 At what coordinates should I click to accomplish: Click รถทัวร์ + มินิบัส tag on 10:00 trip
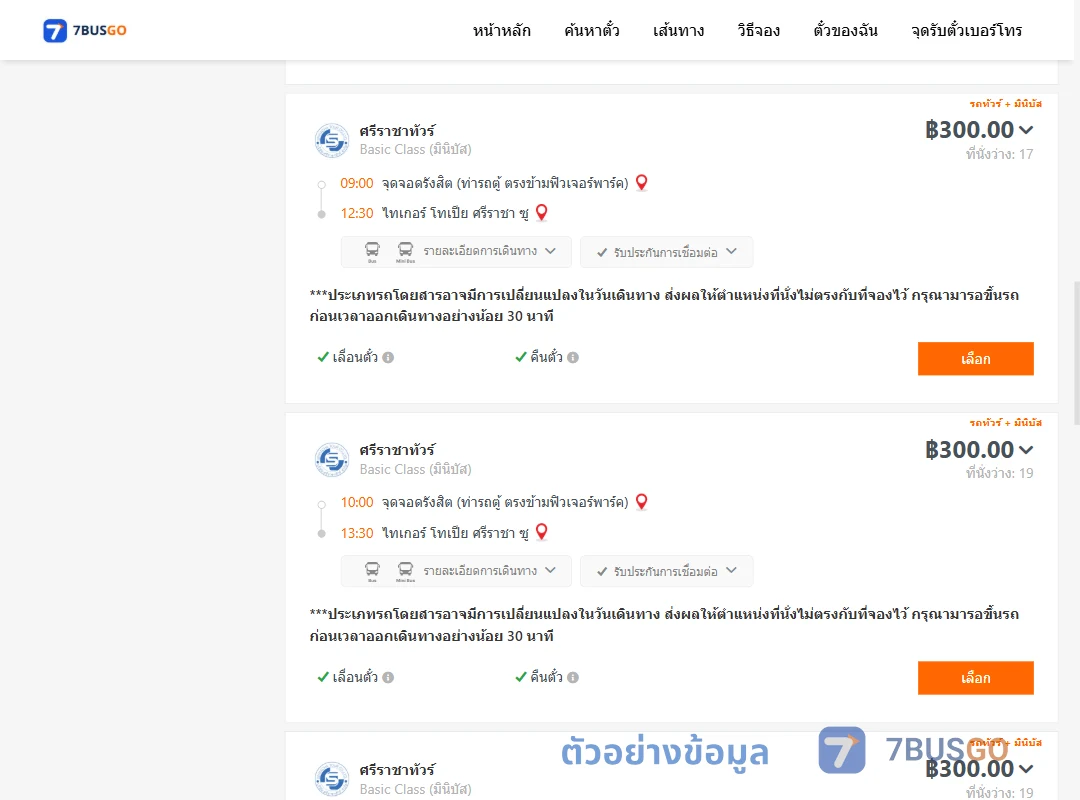(x=1006, y=423)
